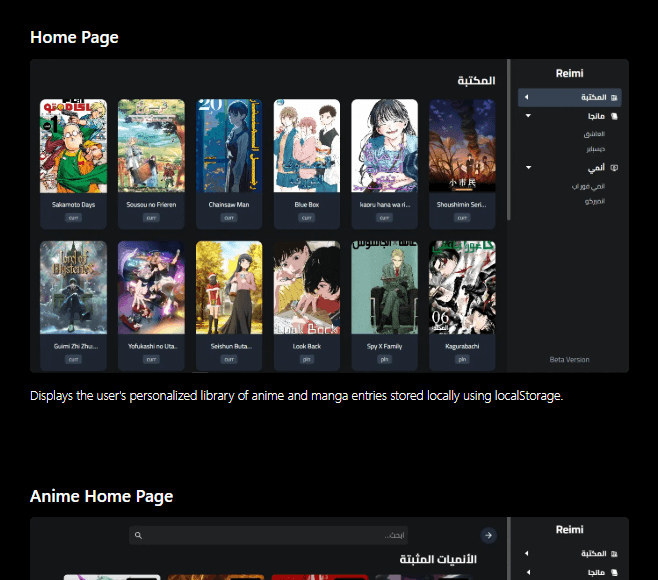Click the curr badge under Chainsaw Man
This screenshot has width=658, height=580.
coord(229,218)
